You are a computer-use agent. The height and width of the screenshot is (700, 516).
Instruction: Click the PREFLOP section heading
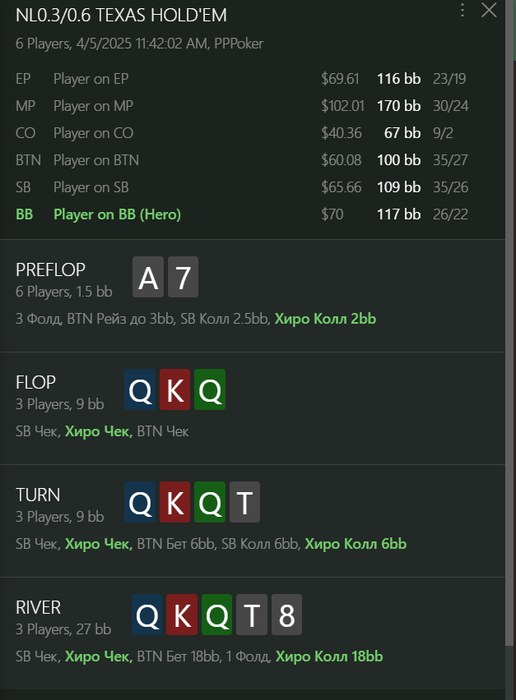[x=50, y=270]
